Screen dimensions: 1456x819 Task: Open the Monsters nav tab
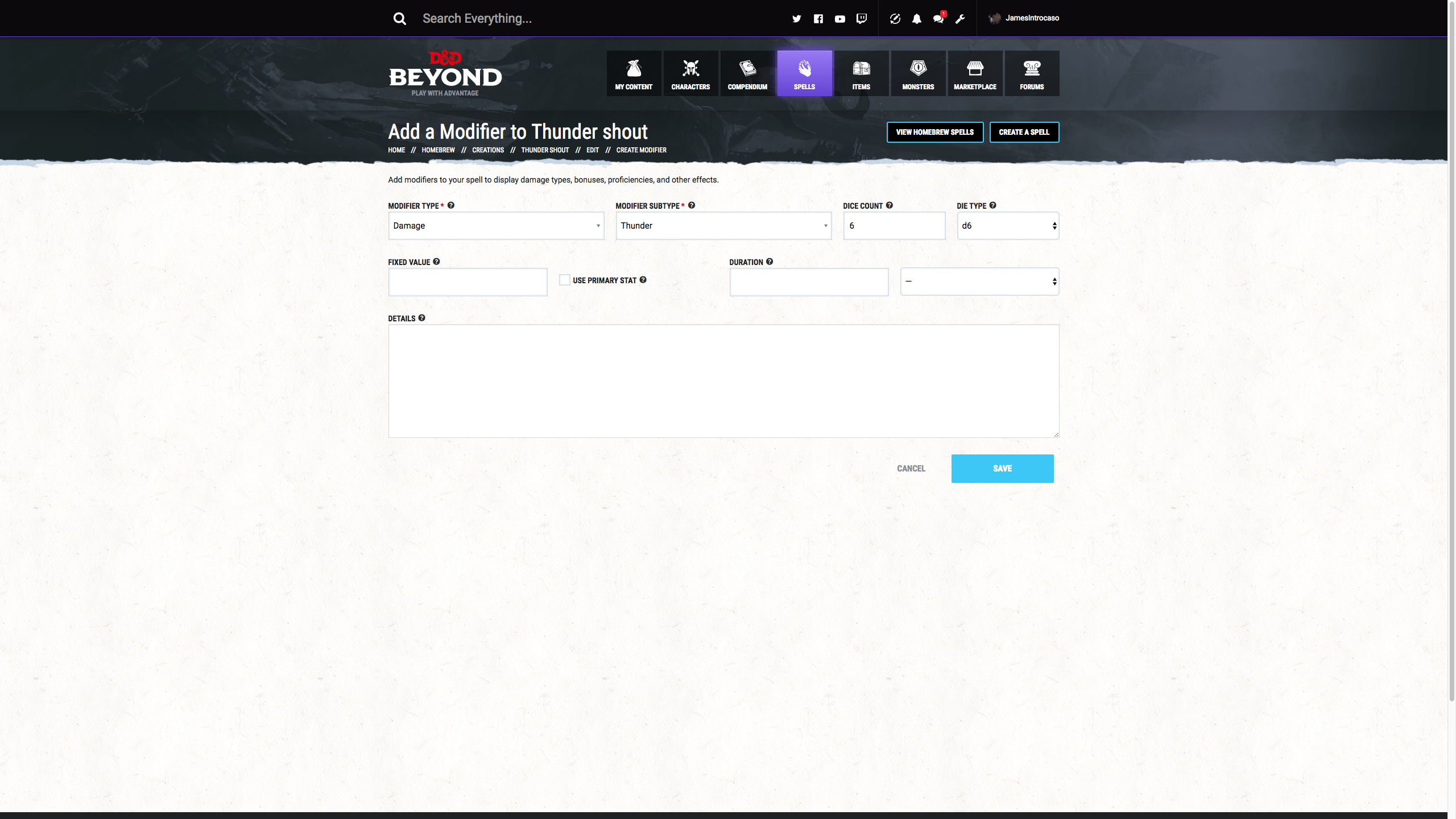coord(918,73)
